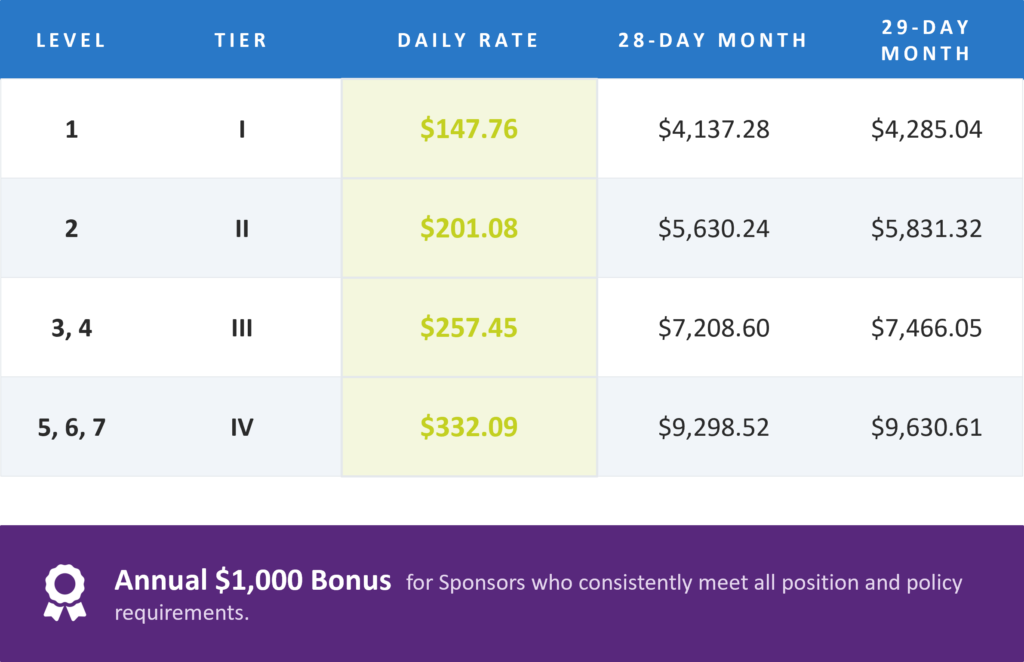Select the $147.76 daily rate cell
This screenshot has width=1024, height=662.
(469, 129)
